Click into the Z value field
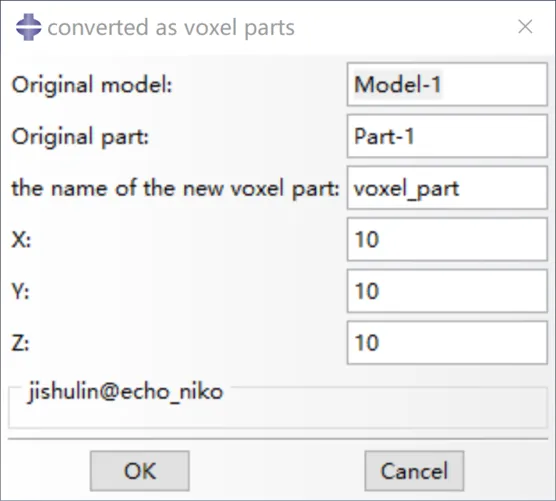Viewport: 556px width, 501px height. tap(447, 343)
